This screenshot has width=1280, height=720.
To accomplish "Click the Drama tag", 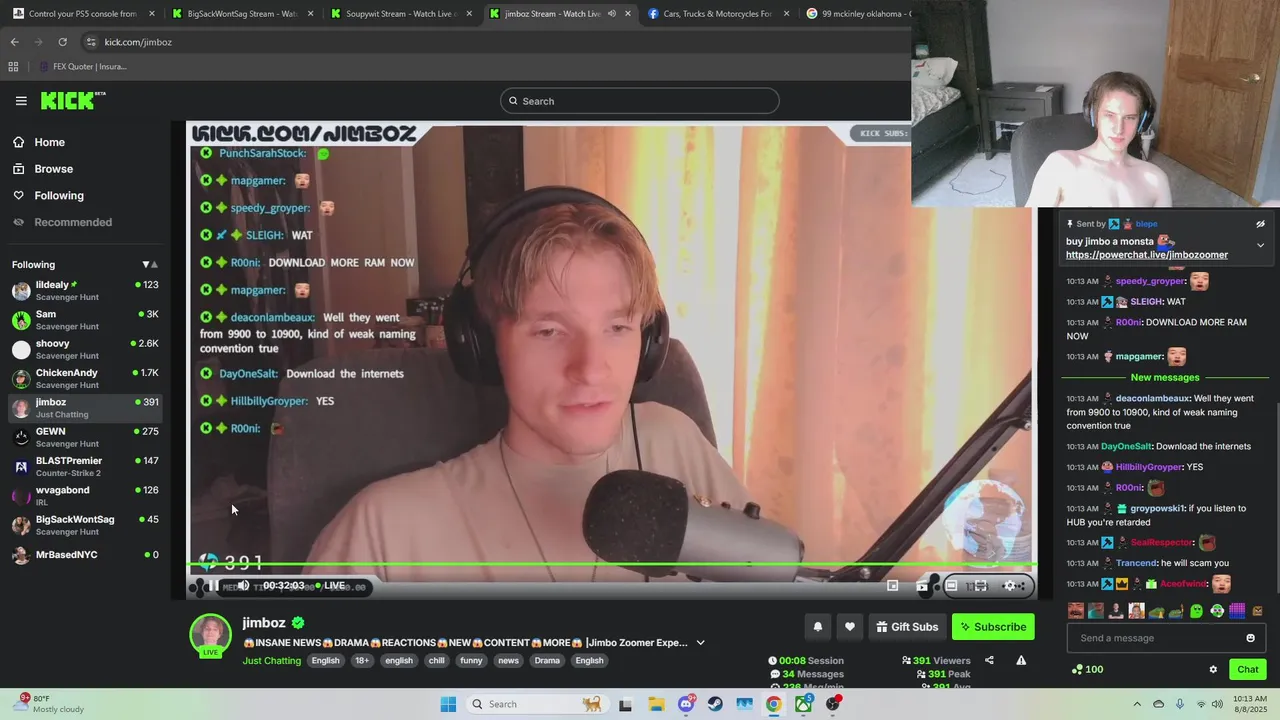I will tap(547, 660).
